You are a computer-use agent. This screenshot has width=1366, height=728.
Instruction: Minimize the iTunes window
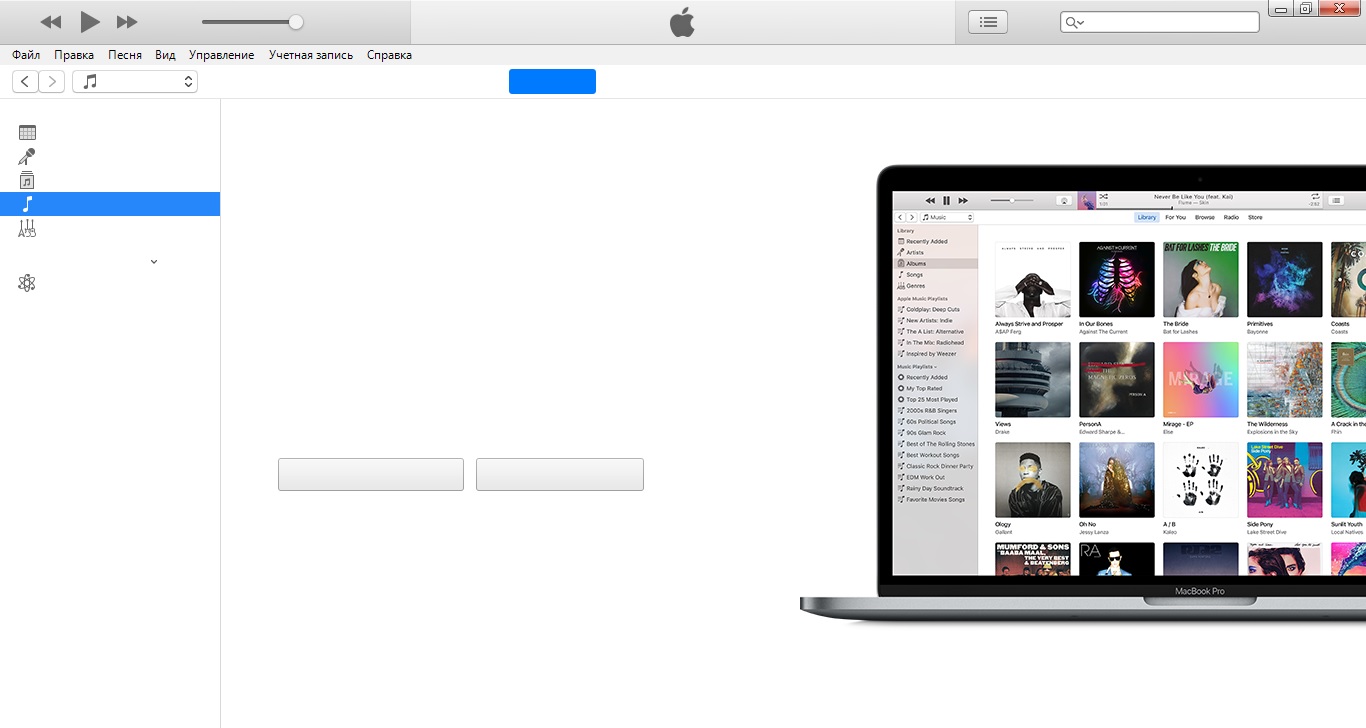coord(1282,8)
